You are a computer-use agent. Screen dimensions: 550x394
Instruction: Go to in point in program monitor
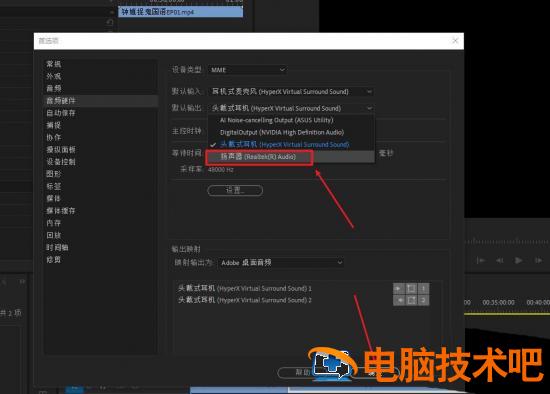pos(481,260)
